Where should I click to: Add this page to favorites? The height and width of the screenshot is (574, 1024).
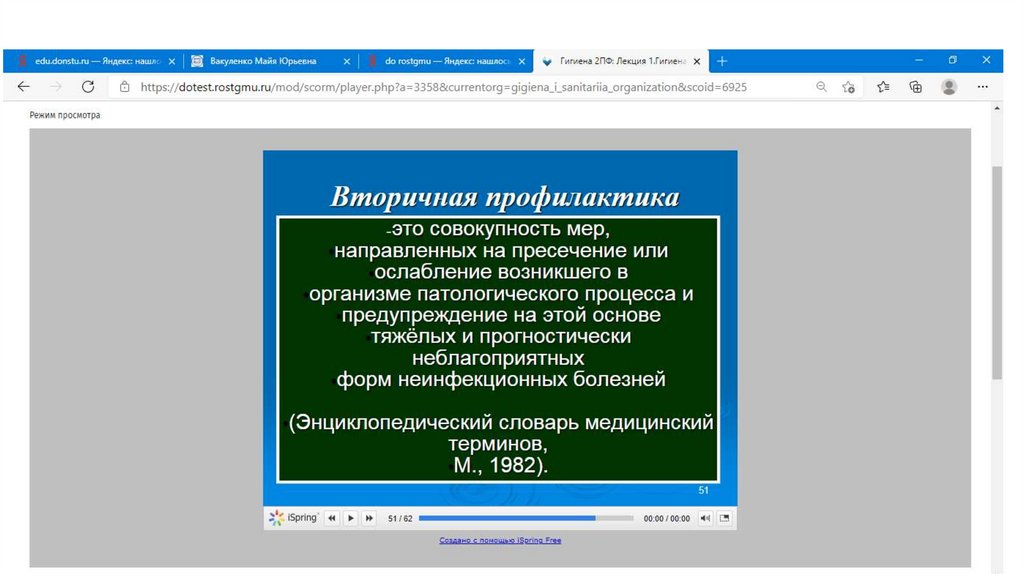pos(848,87)
